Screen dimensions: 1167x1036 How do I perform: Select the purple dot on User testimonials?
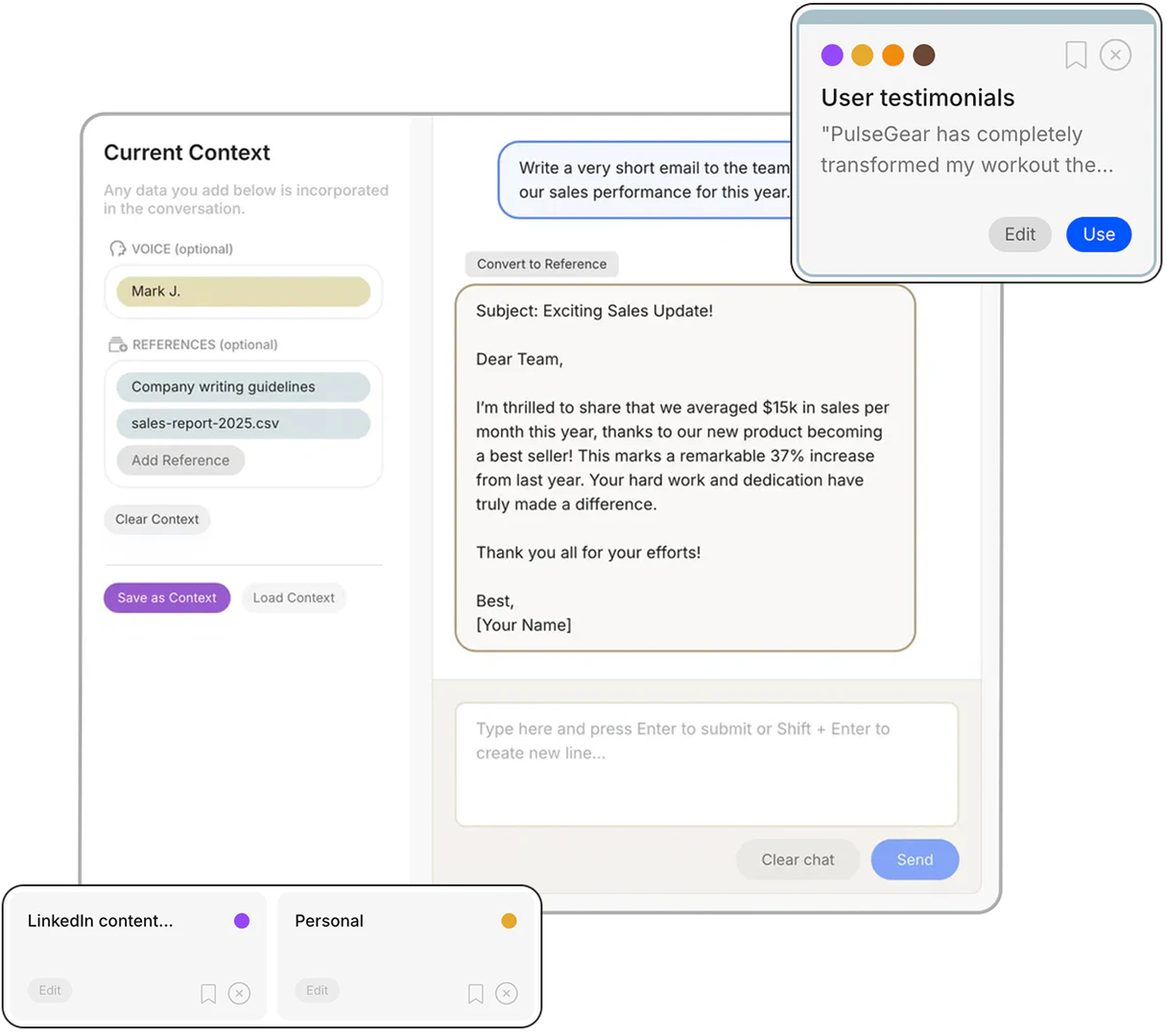click(832, 55)
